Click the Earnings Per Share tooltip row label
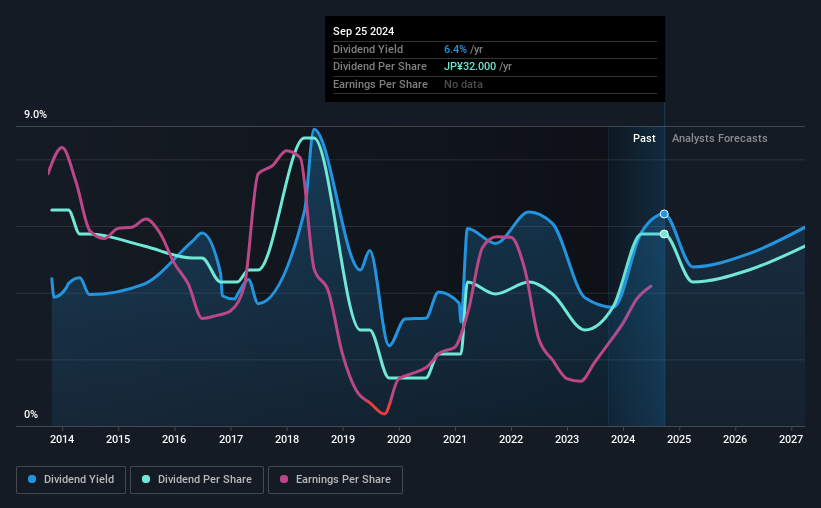 pyautogui.click(x=380, y=84)
